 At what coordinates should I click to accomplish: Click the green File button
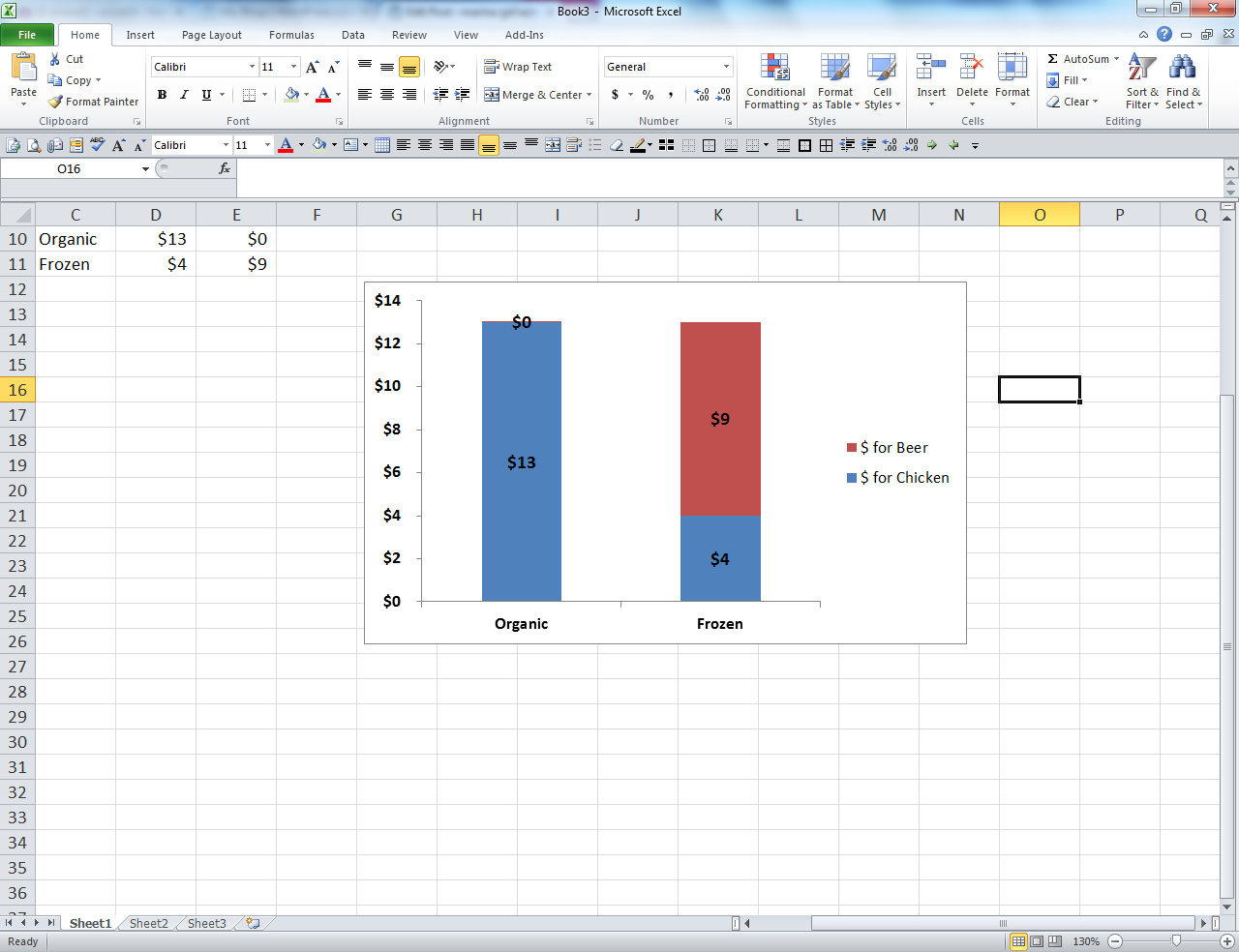point(27,35)
